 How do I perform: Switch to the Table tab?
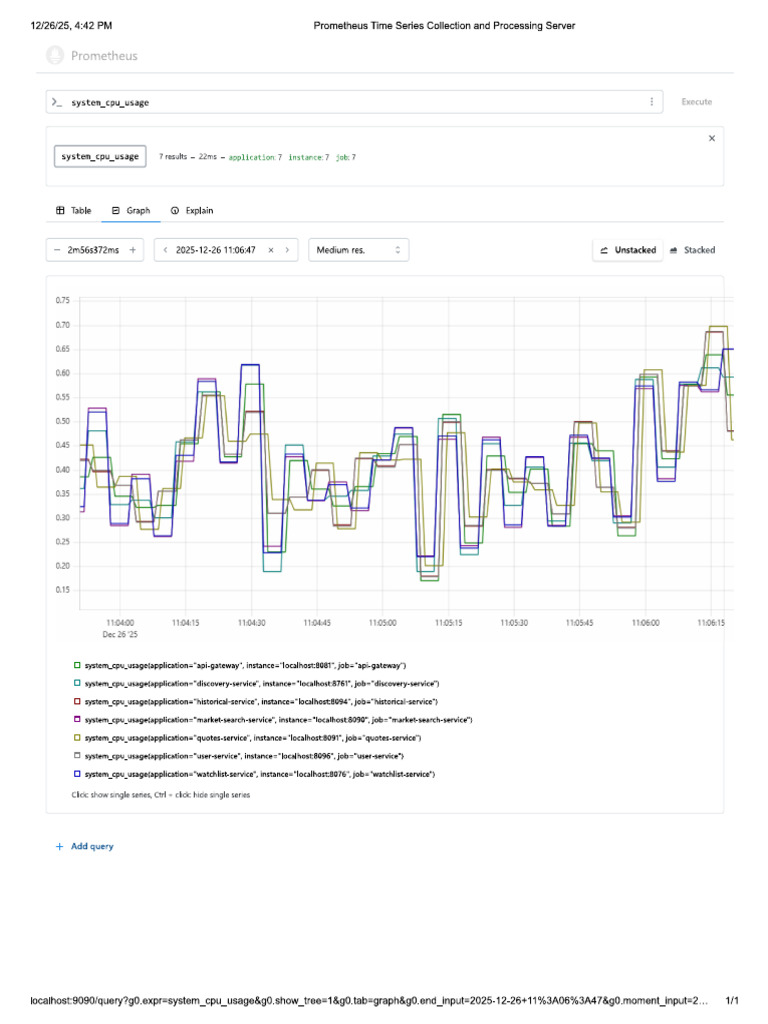(x=74, y=210)
